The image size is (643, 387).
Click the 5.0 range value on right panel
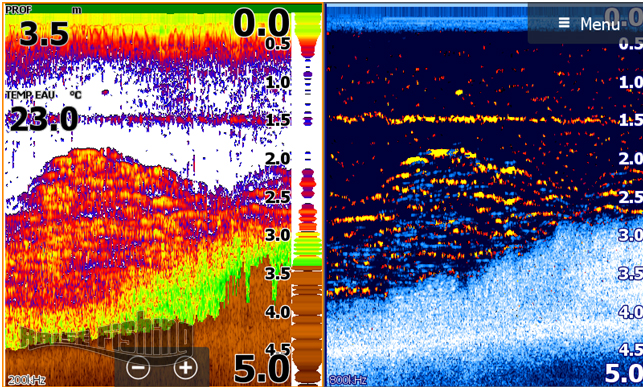[623, 373]
